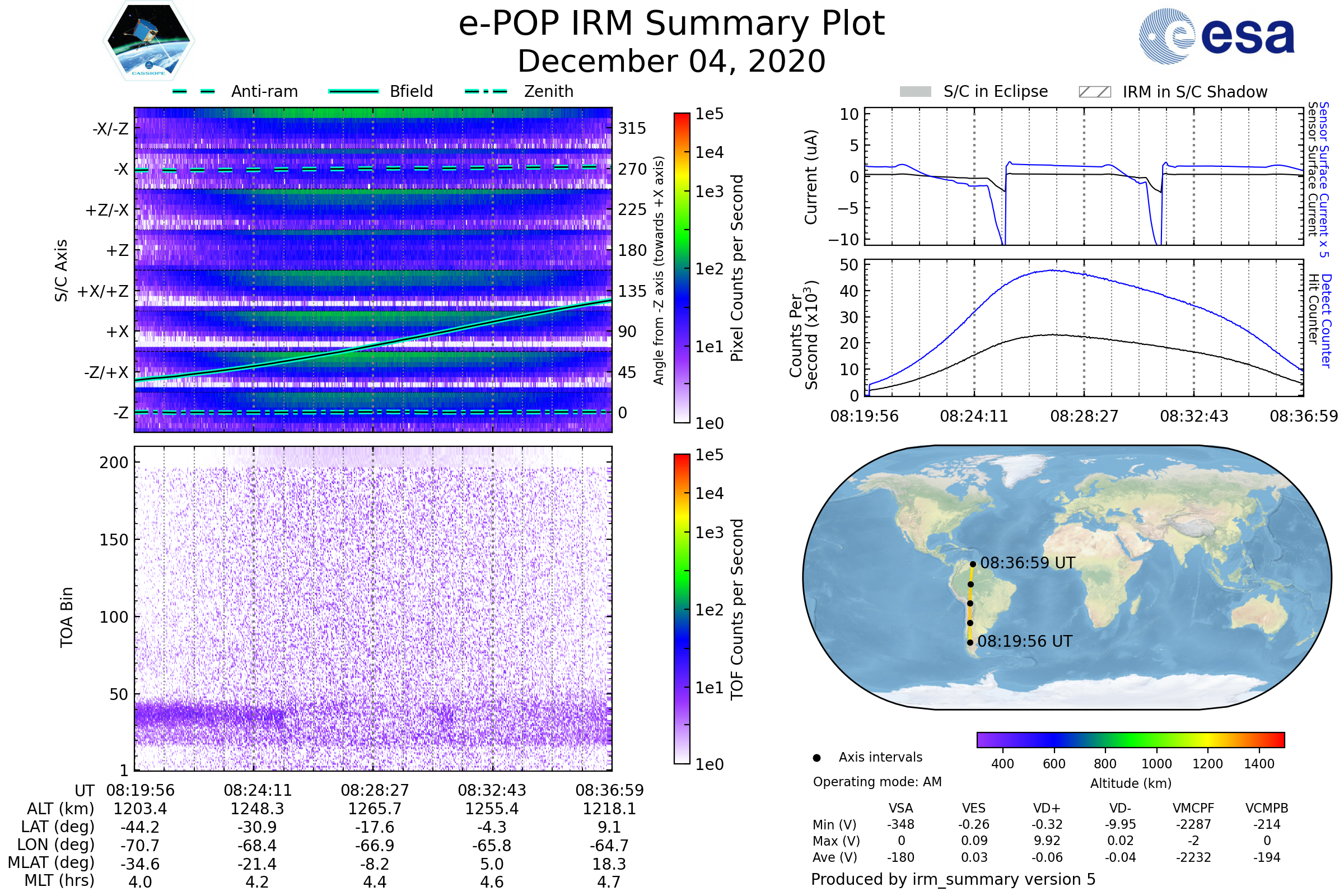Click the CASSIOPE satellite hexagon logo
Screen dimensions: 1344x896
148,40
